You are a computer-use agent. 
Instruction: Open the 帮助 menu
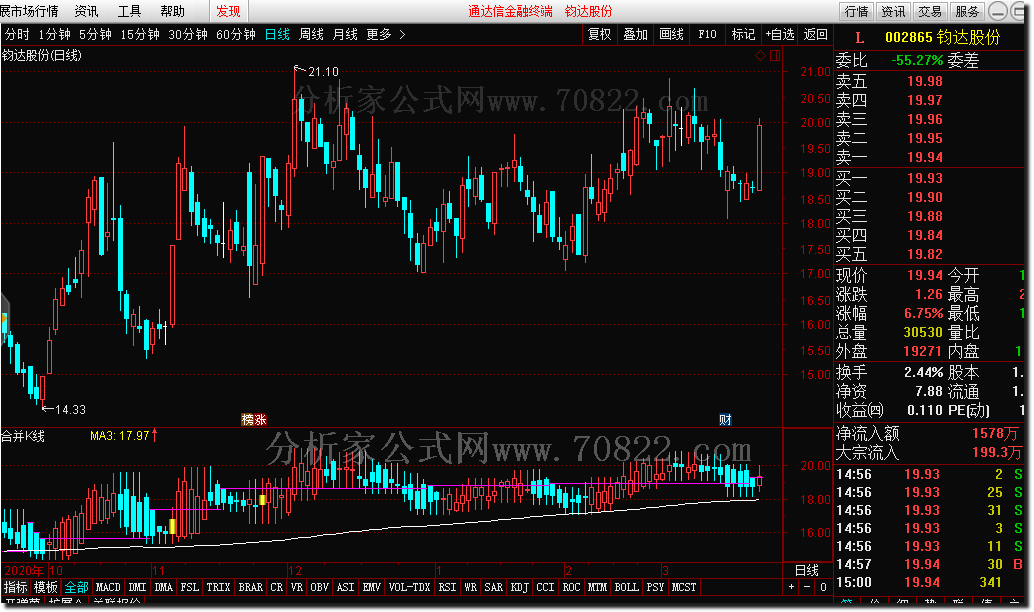pos(173,11)
